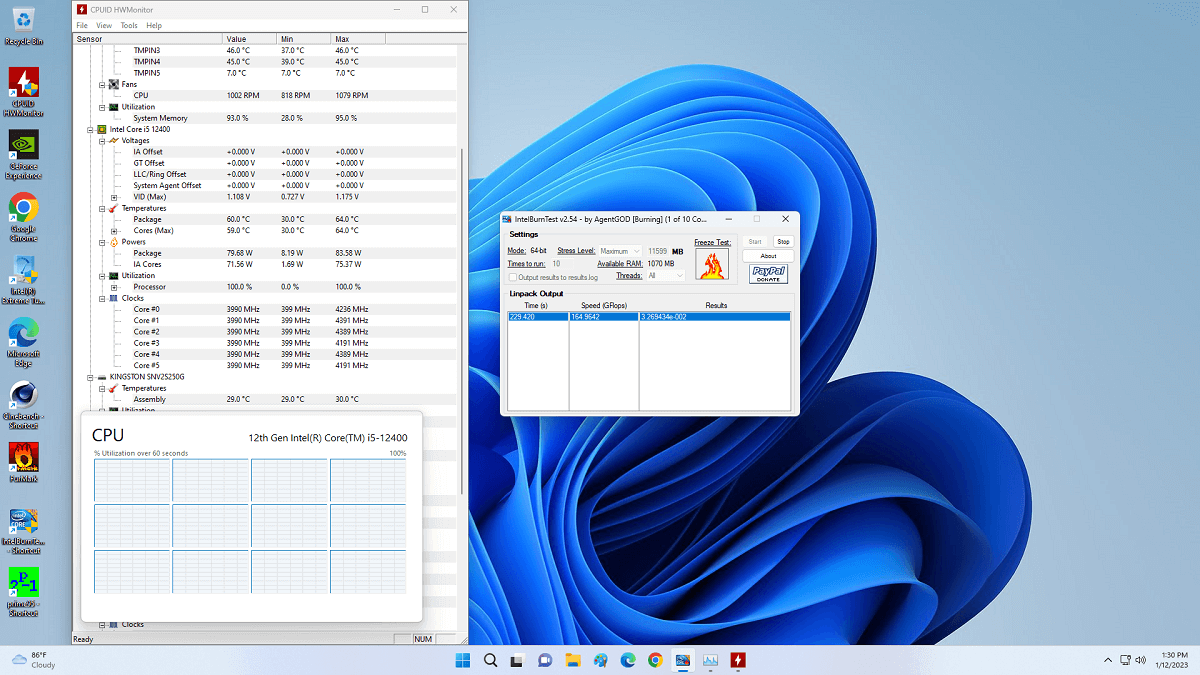Click the HWMonitor vertical scrollbar thumb
The height and width of the screenshot is (675, 1200).
pyautogui.click(x=461, y=320)
